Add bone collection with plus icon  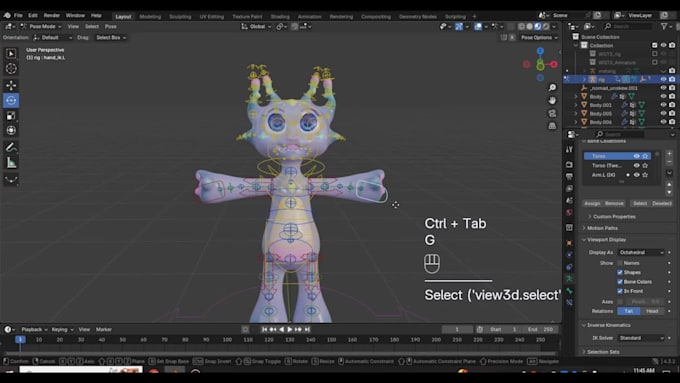[x=669, y=154]
